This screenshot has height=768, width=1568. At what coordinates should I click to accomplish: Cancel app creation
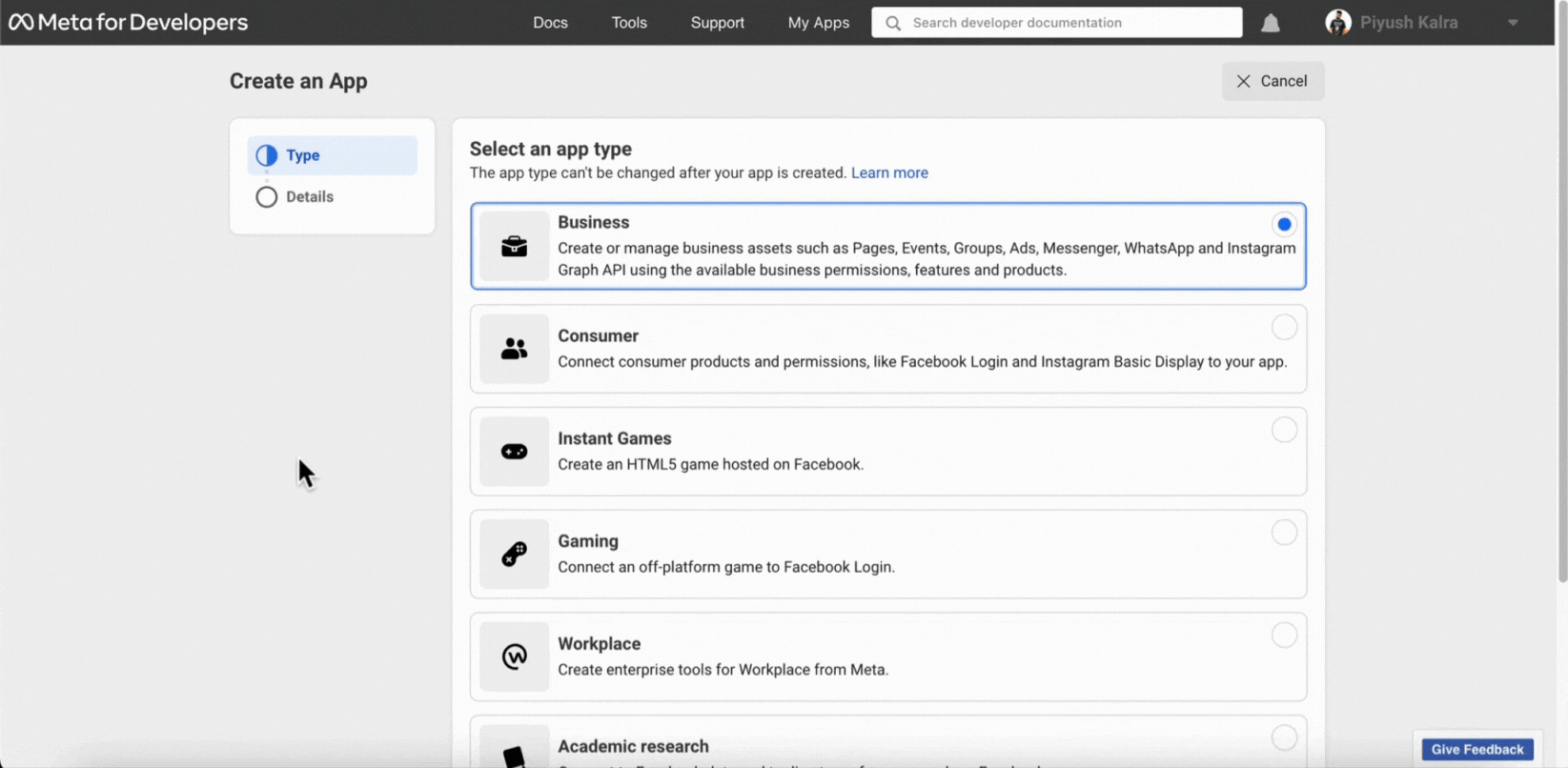[1273, 81]
